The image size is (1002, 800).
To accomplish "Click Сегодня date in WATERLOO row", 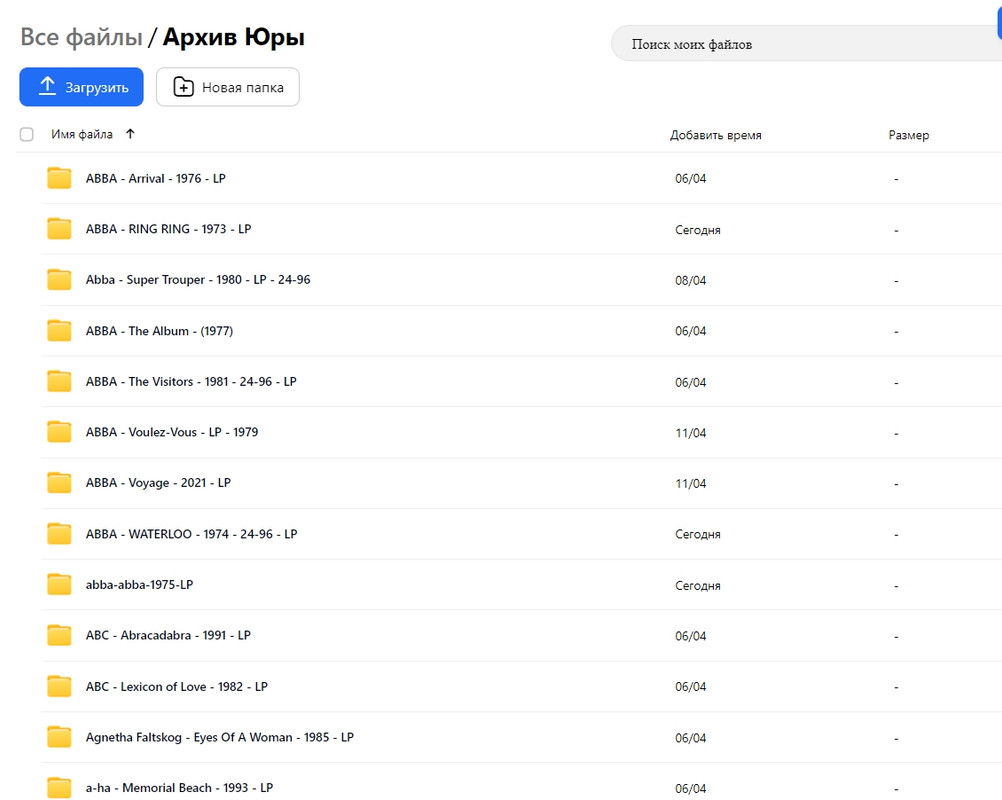I will (698, 534).
